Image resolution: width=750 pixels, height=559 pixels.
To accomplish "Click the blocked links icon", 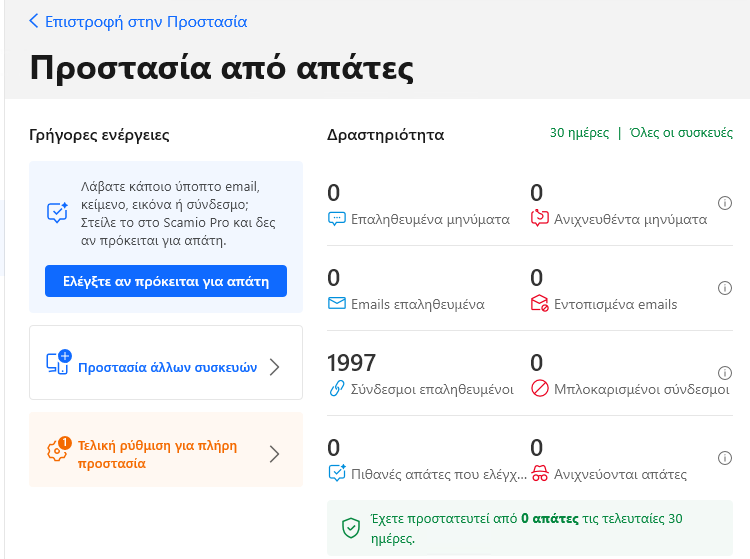I will click(x=539, y=390).
